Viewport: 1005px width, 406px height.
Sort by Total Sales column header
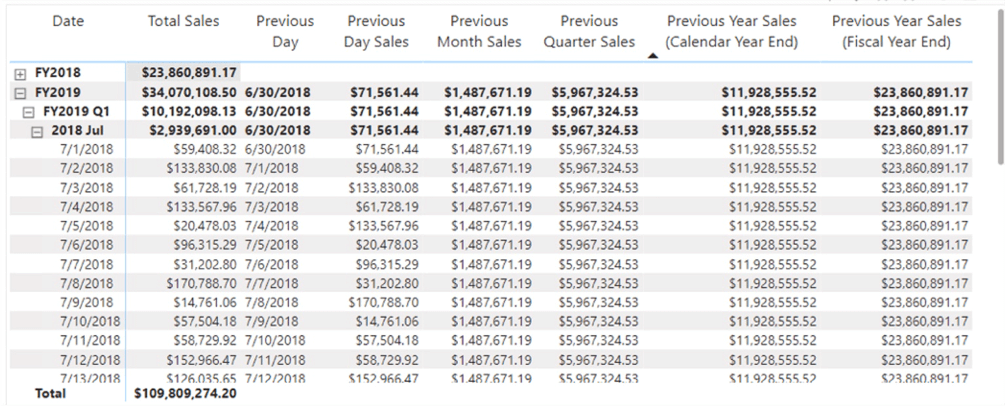pos(183,21)
